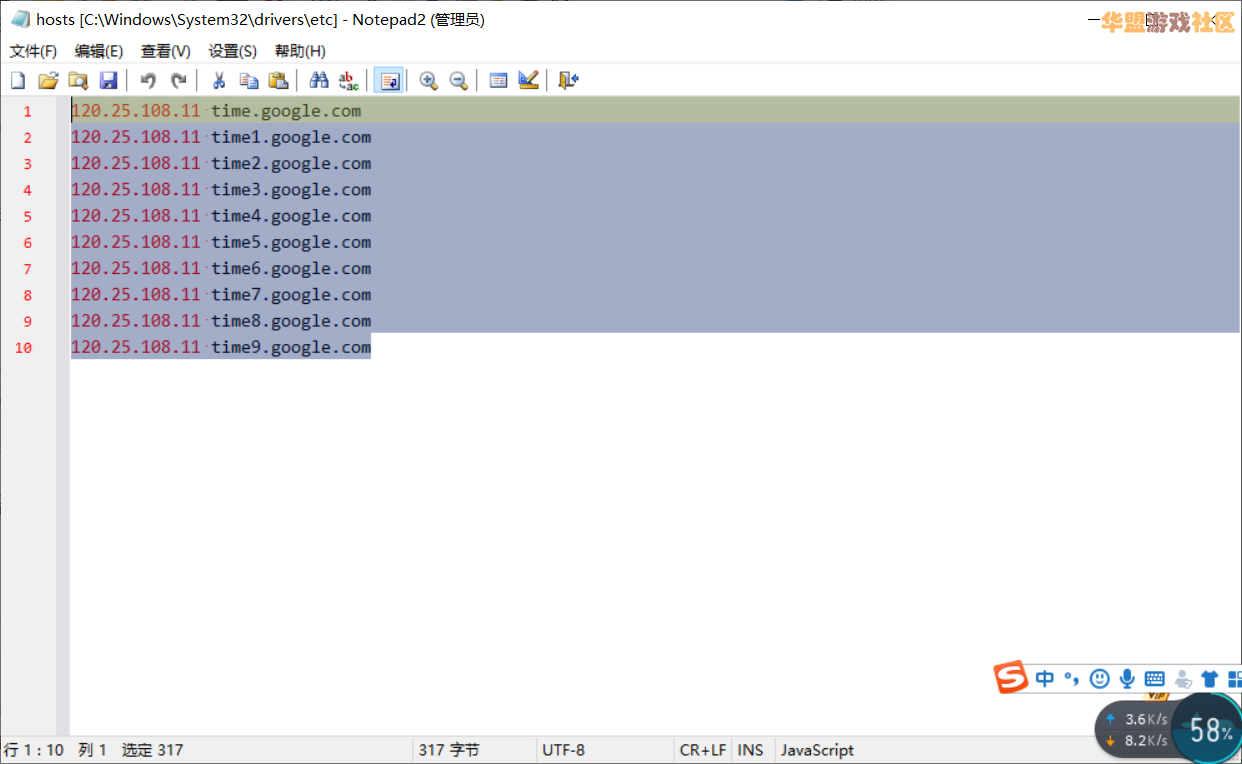Click the network speed floating widget

tap(1137, 729)
